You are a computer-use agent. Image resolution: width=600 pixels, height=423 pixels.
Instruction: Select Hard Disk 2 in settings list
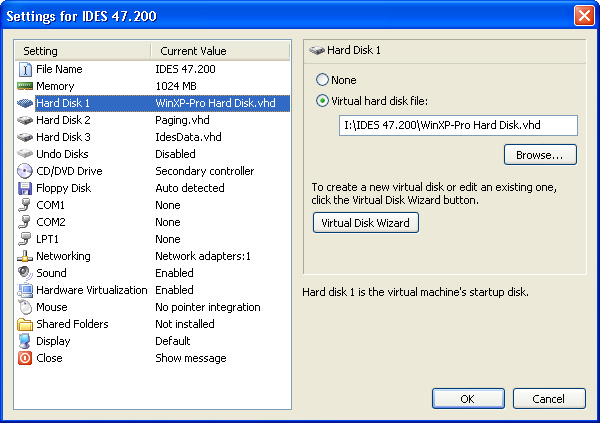coord(63,120)
